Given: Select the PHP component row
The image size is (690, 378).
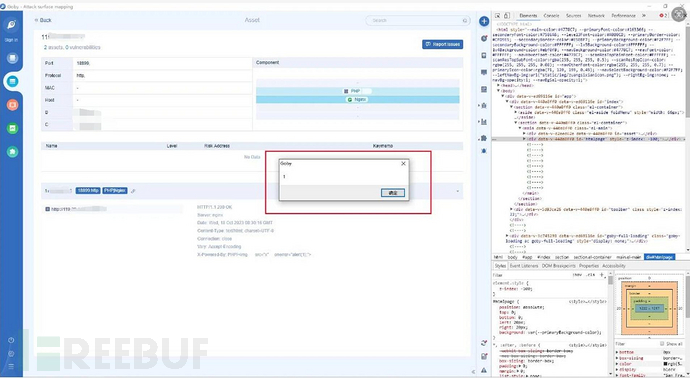Looking at the screenshot, I should click(357, 91).
